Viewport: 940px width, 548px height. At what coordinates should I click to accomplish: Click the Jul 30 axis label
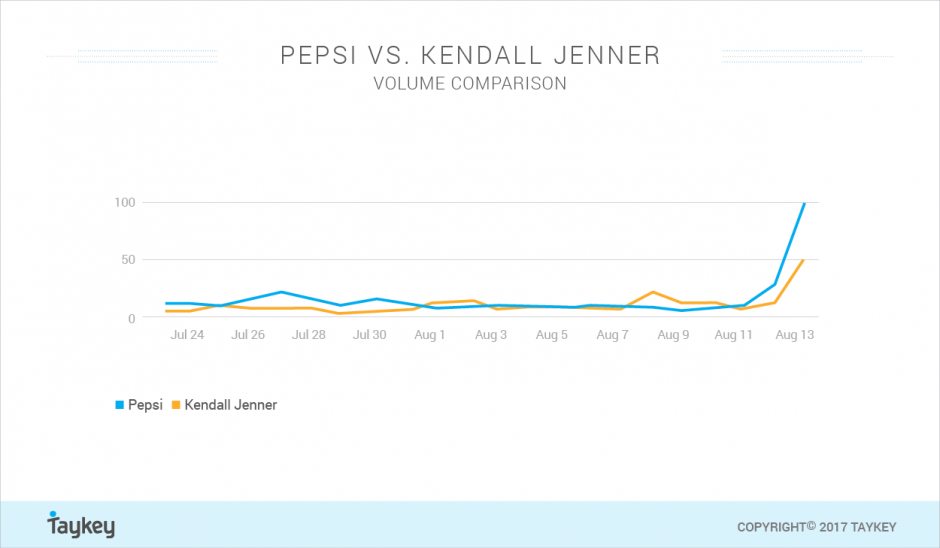369,335
